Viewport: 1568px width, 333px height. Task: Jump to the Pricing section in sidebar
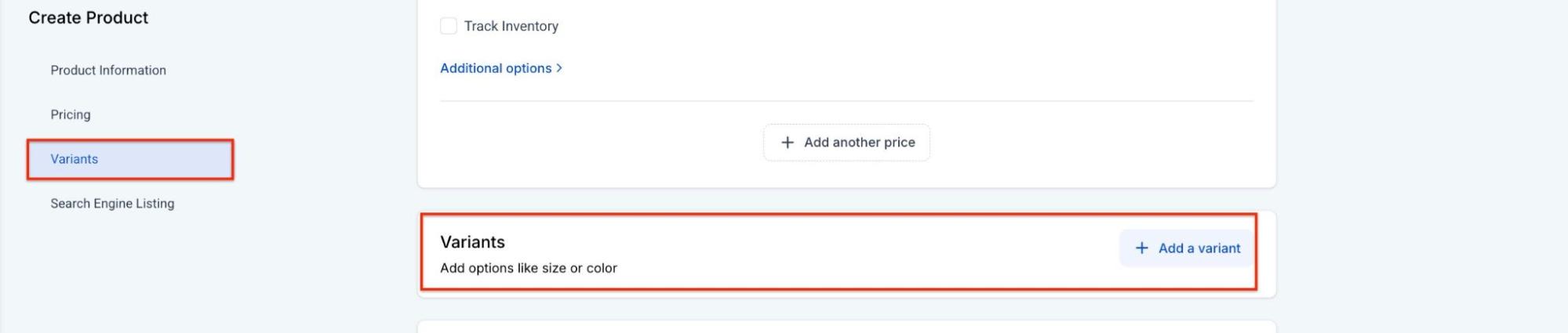click(x=71, y=114)
